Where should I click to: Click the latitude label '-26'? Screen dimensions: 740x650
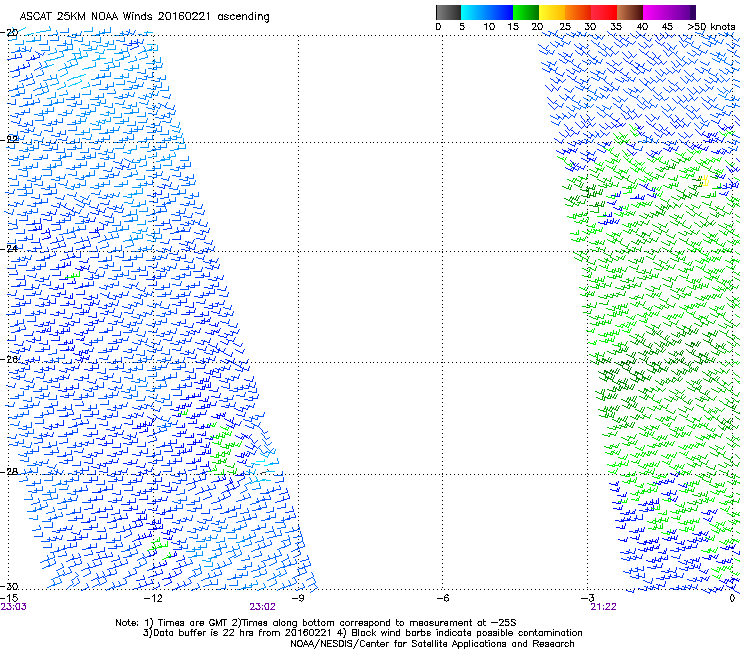click(9, 360)
